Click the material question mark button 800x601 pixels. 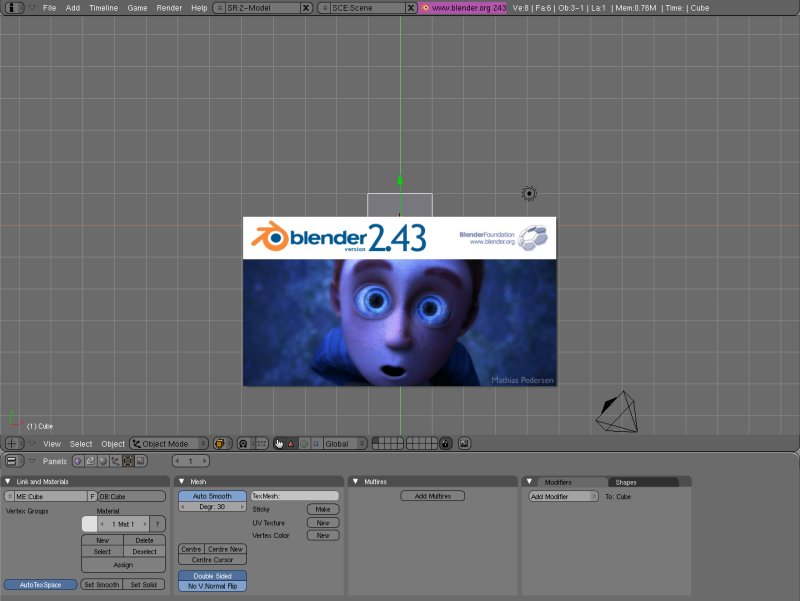[x=158, y=524]
